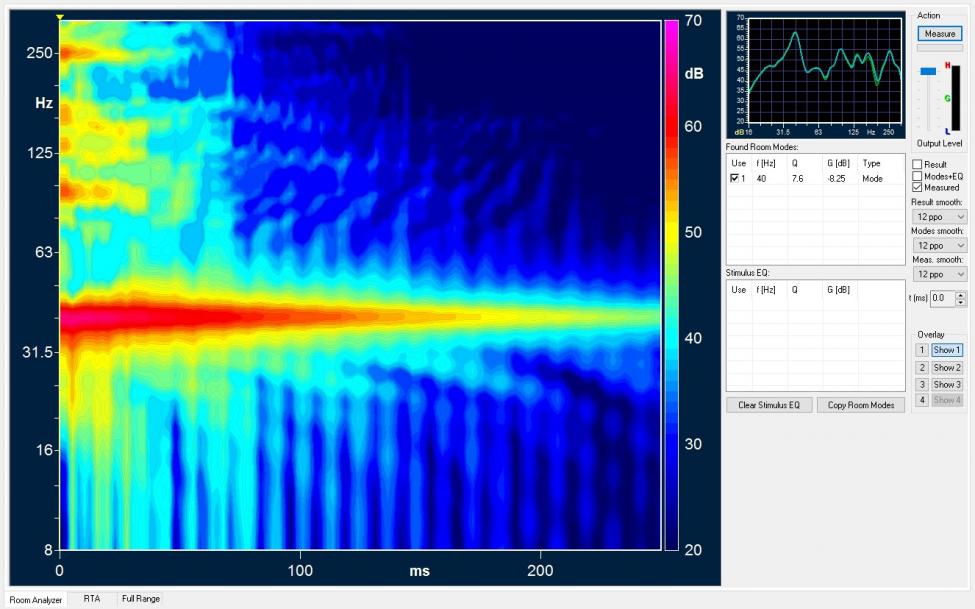This screenshot has width=975, height=609.
Task: Enable the Modes+EQ checkbox
Action: (x=917, y=176)
